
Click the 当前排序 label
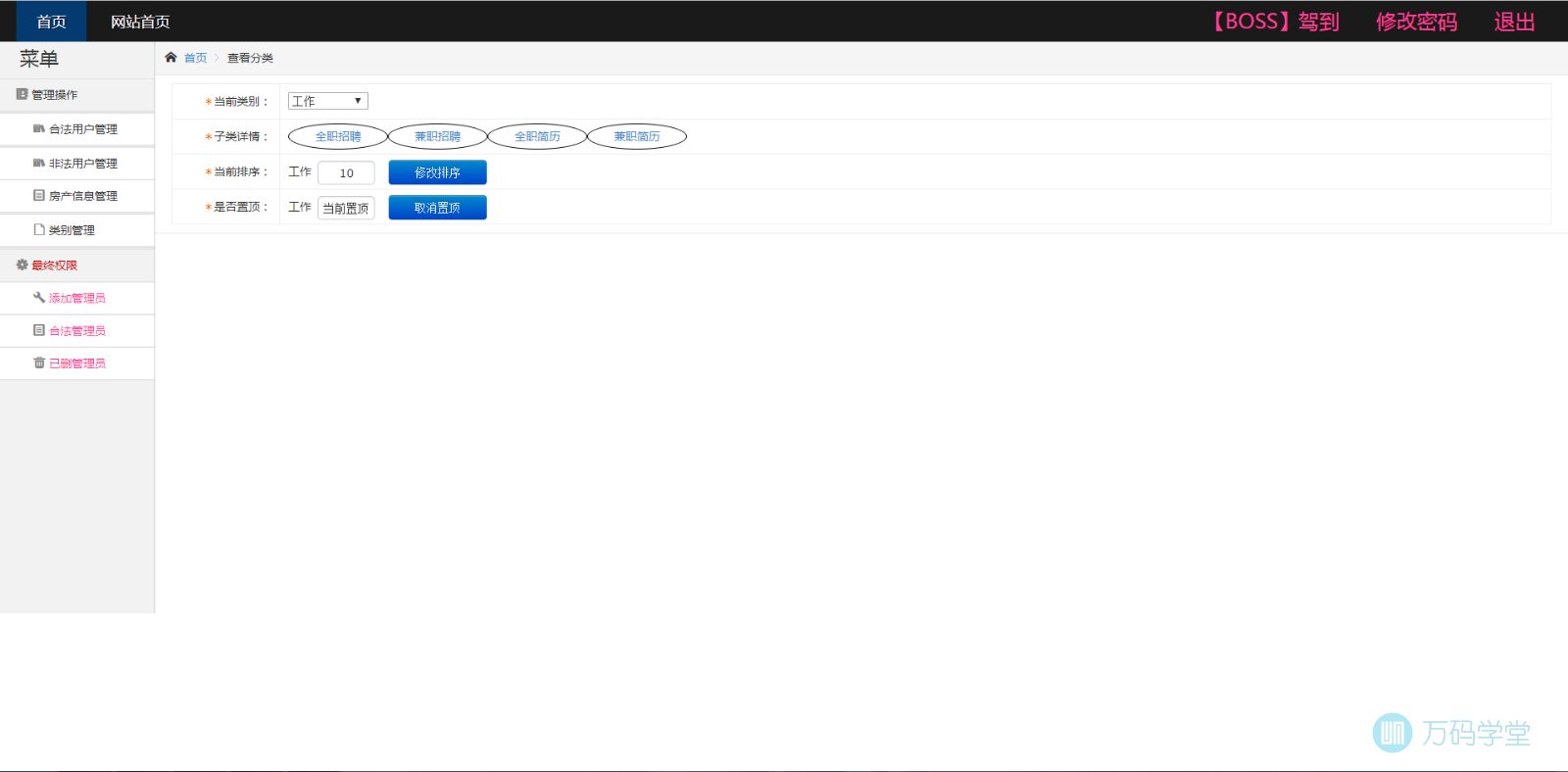pyautogui.click(x=236, y=172)
